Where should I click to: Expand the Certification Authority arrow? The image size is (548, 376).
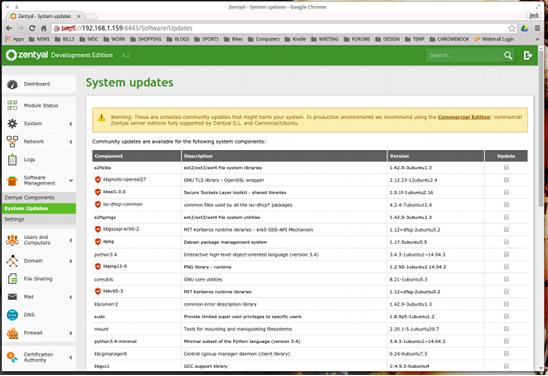(71, 357)
